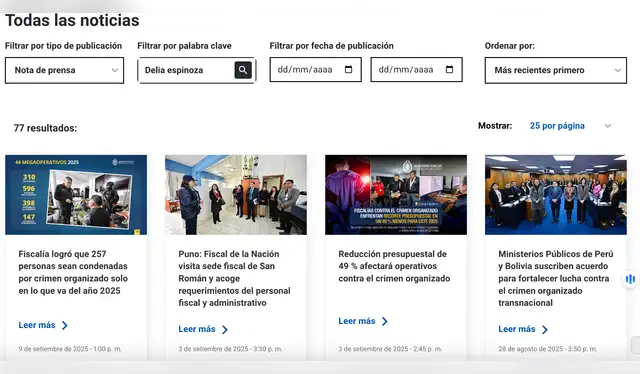This screenshot has height=374, width=640.
Task: Open calendar picker in first date field
Action: pos(349,69)
